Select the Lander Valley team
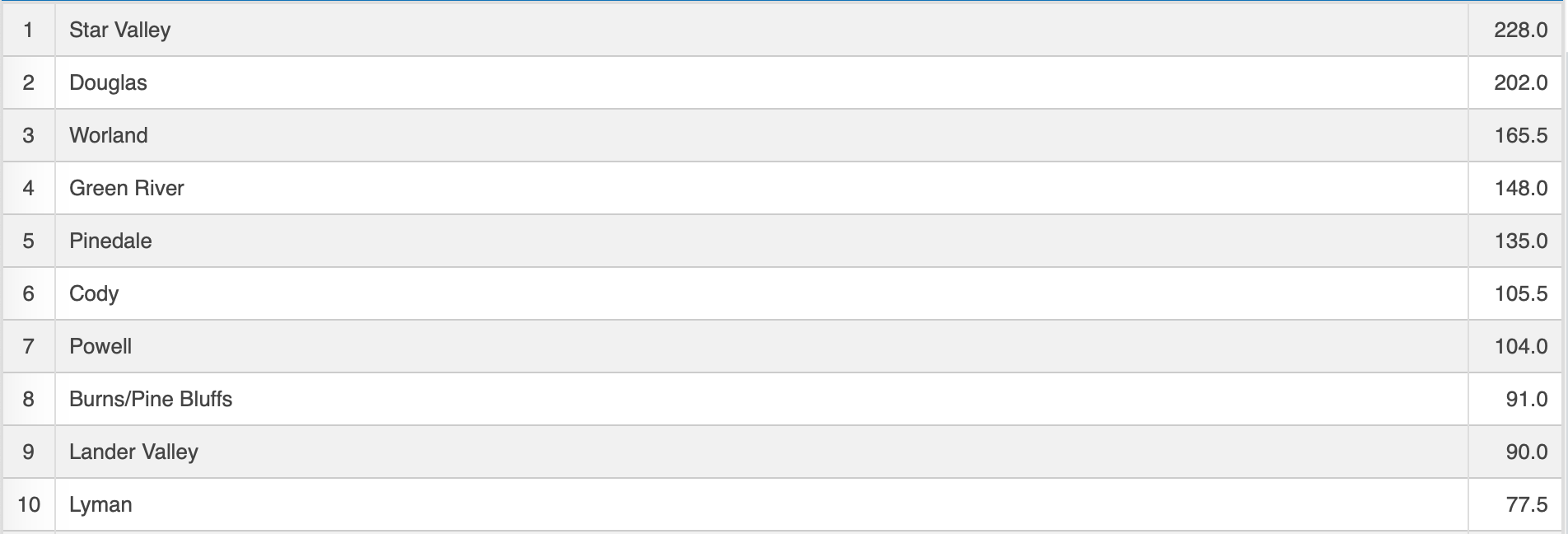 (x=133, y=452)
